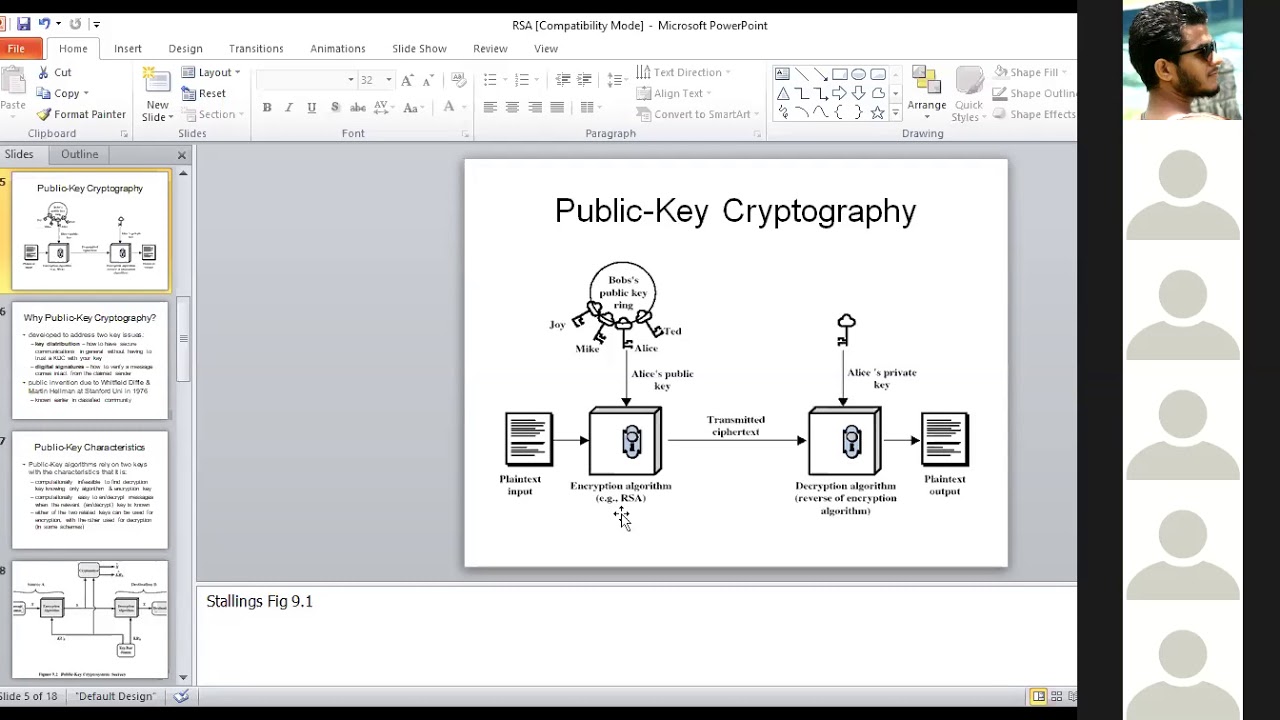Toggle Underline formatting
This screenshot has width=1280, height=720.
click(x=312, y=107)
